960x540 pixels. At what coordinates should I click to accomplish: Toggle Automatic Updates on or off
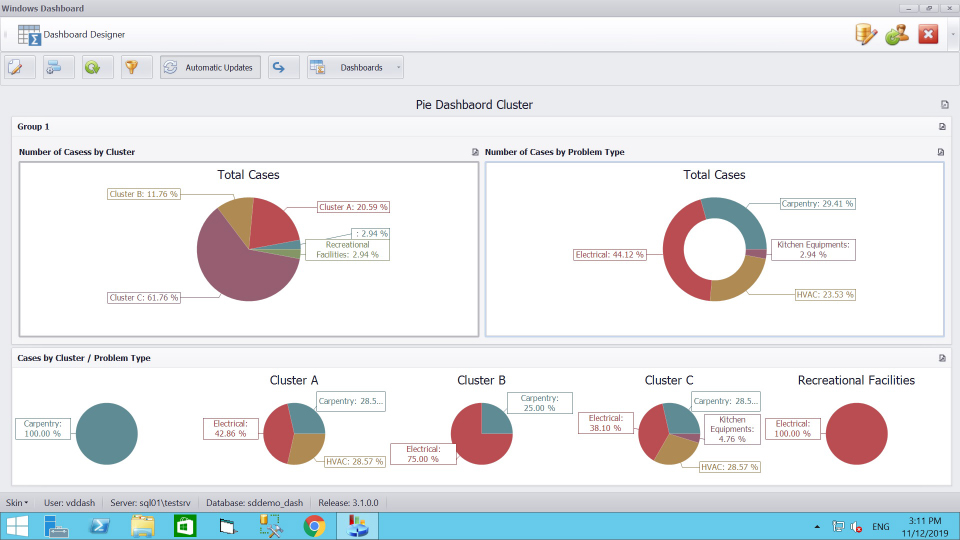[x=210, y=67]
